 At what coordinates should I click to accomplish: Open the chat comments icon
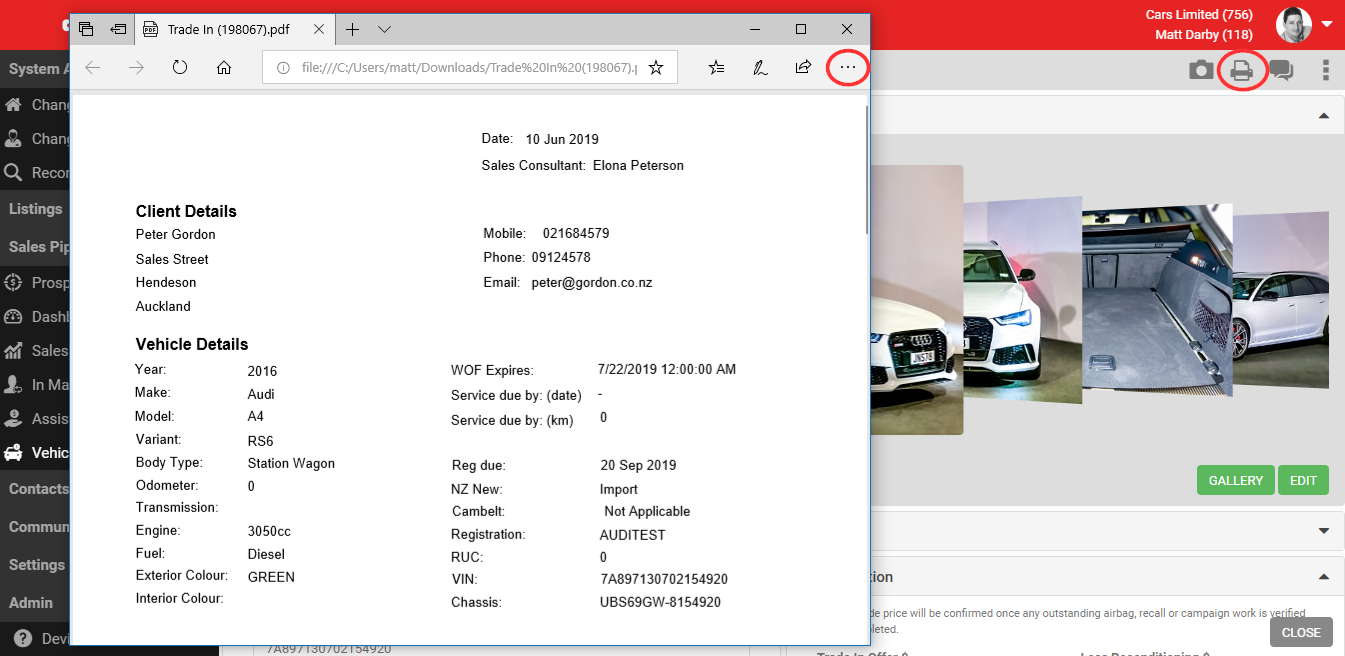(1281, 71)
